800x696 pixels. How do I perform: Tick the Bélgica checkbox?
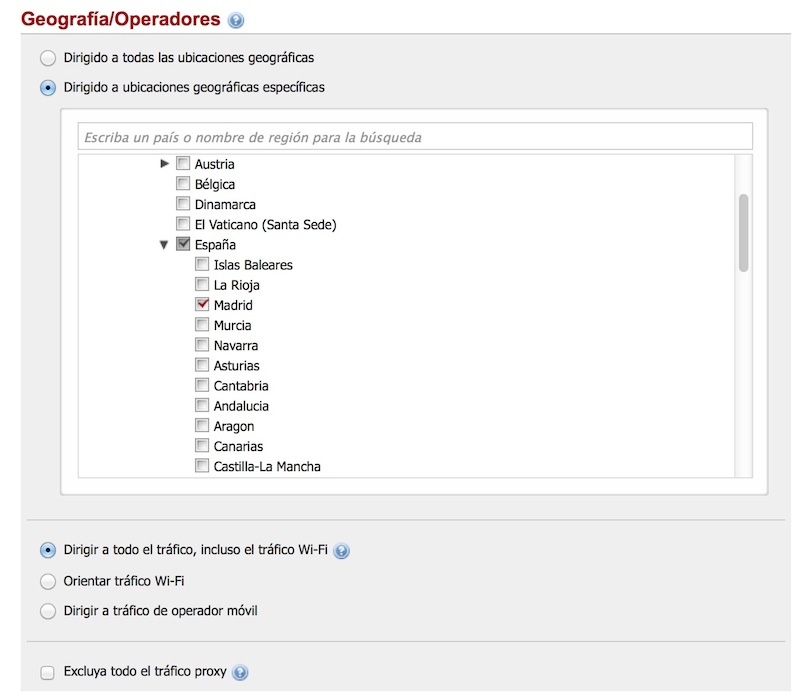[183, 184]
